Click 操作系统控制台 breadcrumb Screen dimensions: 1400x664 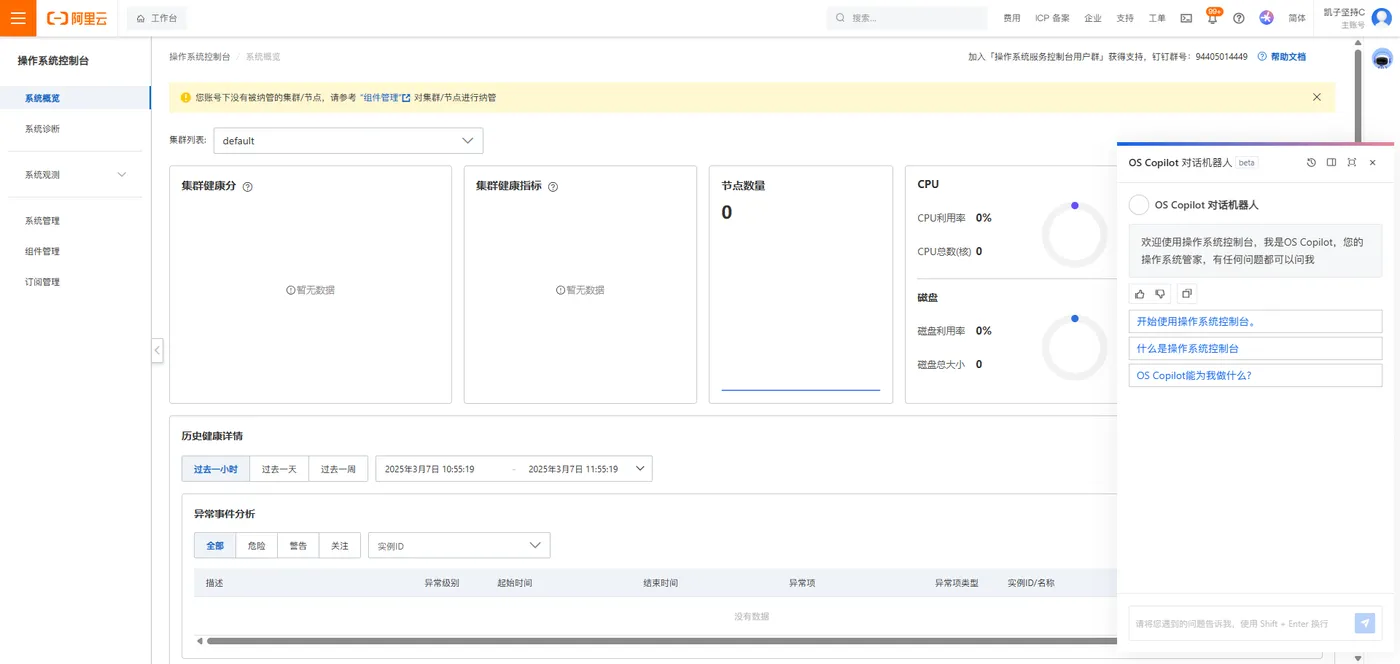[199, 57]
